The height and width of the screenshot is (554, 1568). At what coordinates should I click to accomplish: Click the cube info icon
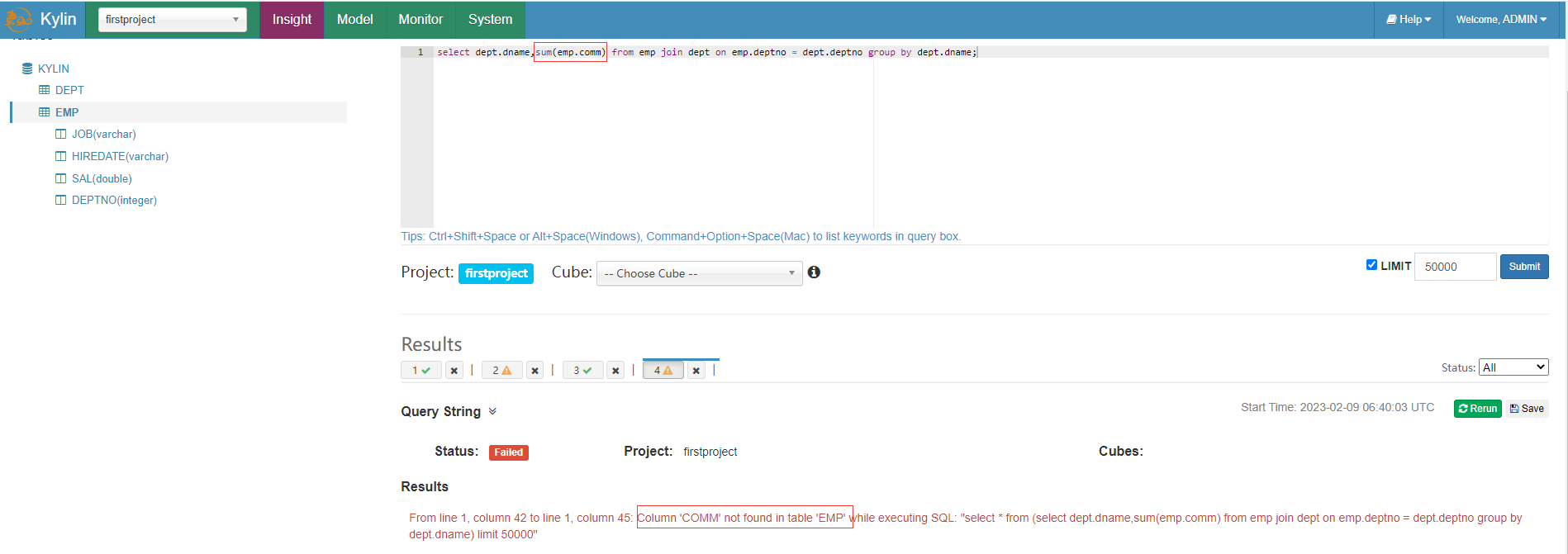(x=814, y=272)
